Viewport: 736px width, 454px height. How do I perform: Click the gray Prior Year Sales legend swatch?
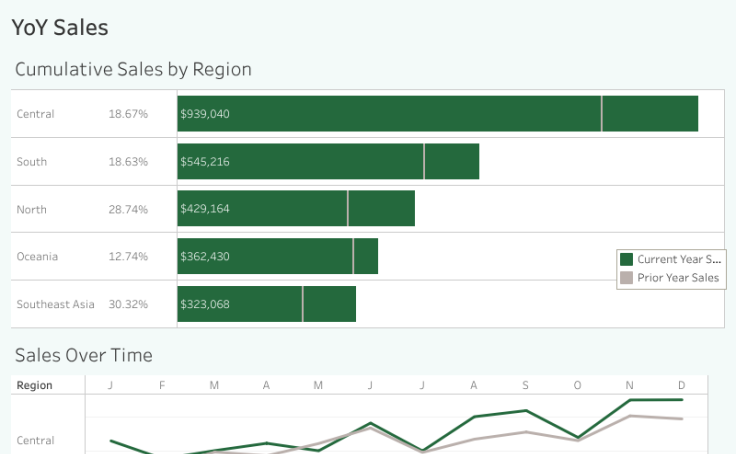click(x=627, y=278)
